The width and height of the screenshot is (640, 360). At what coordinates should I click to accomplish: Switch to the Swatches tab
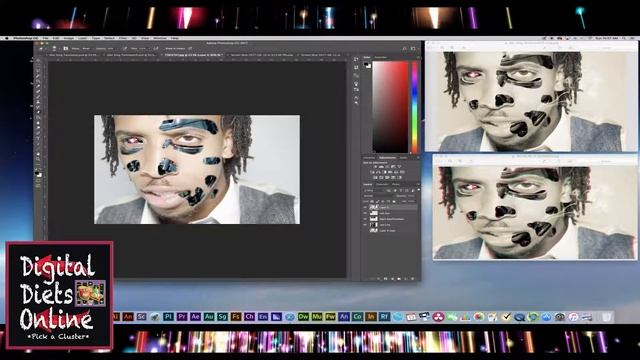click(380, 58)
